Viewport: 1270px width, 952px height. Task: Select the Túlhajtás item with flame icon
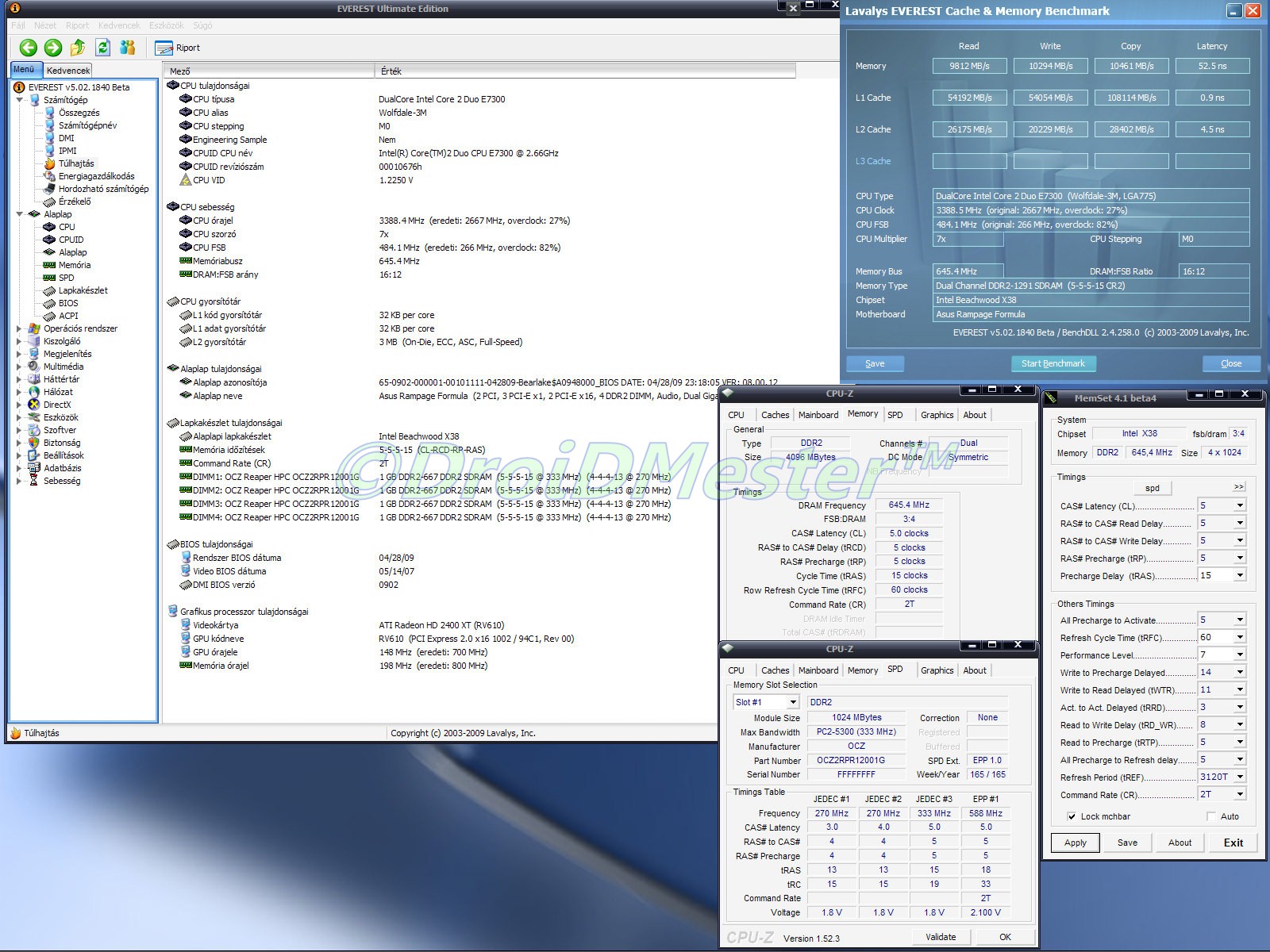point(76,163)
